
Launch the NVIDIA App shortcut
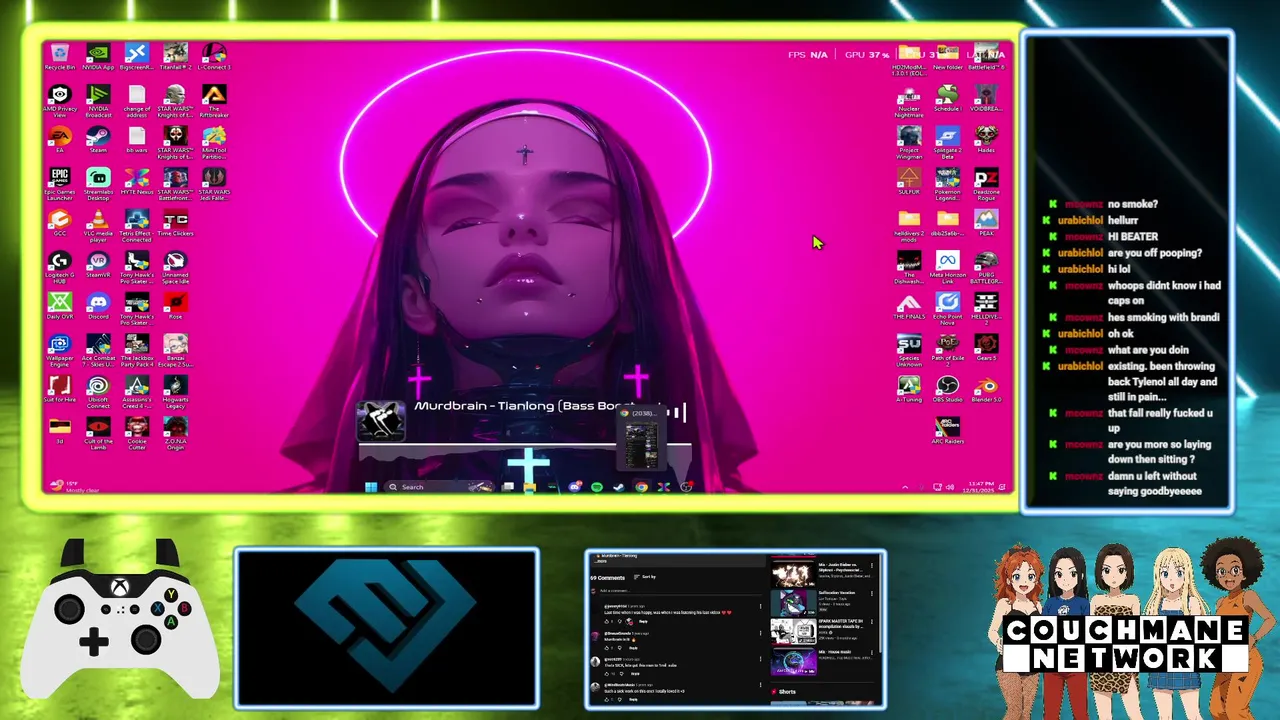click(98, 56)
